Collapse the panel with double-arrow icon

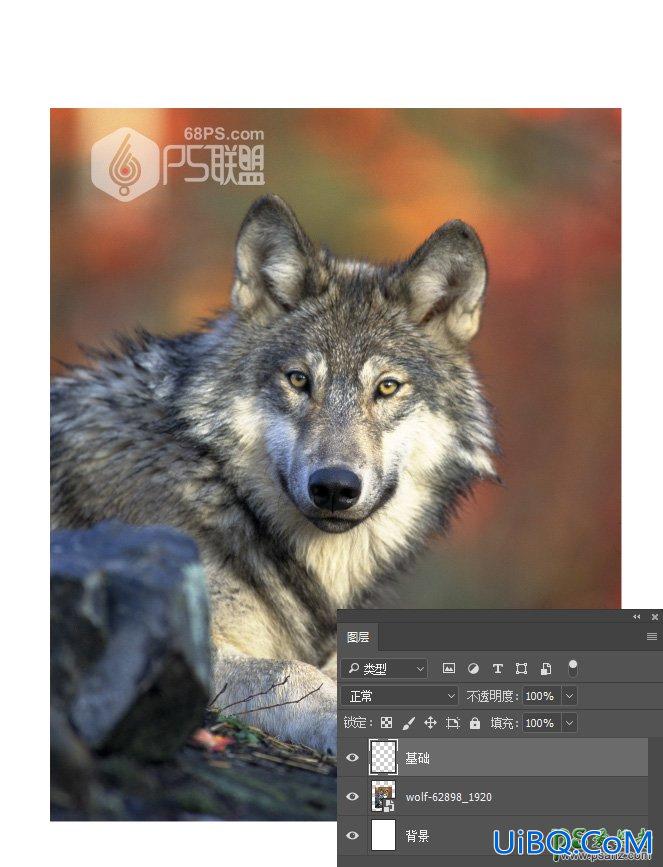point(636,617)
